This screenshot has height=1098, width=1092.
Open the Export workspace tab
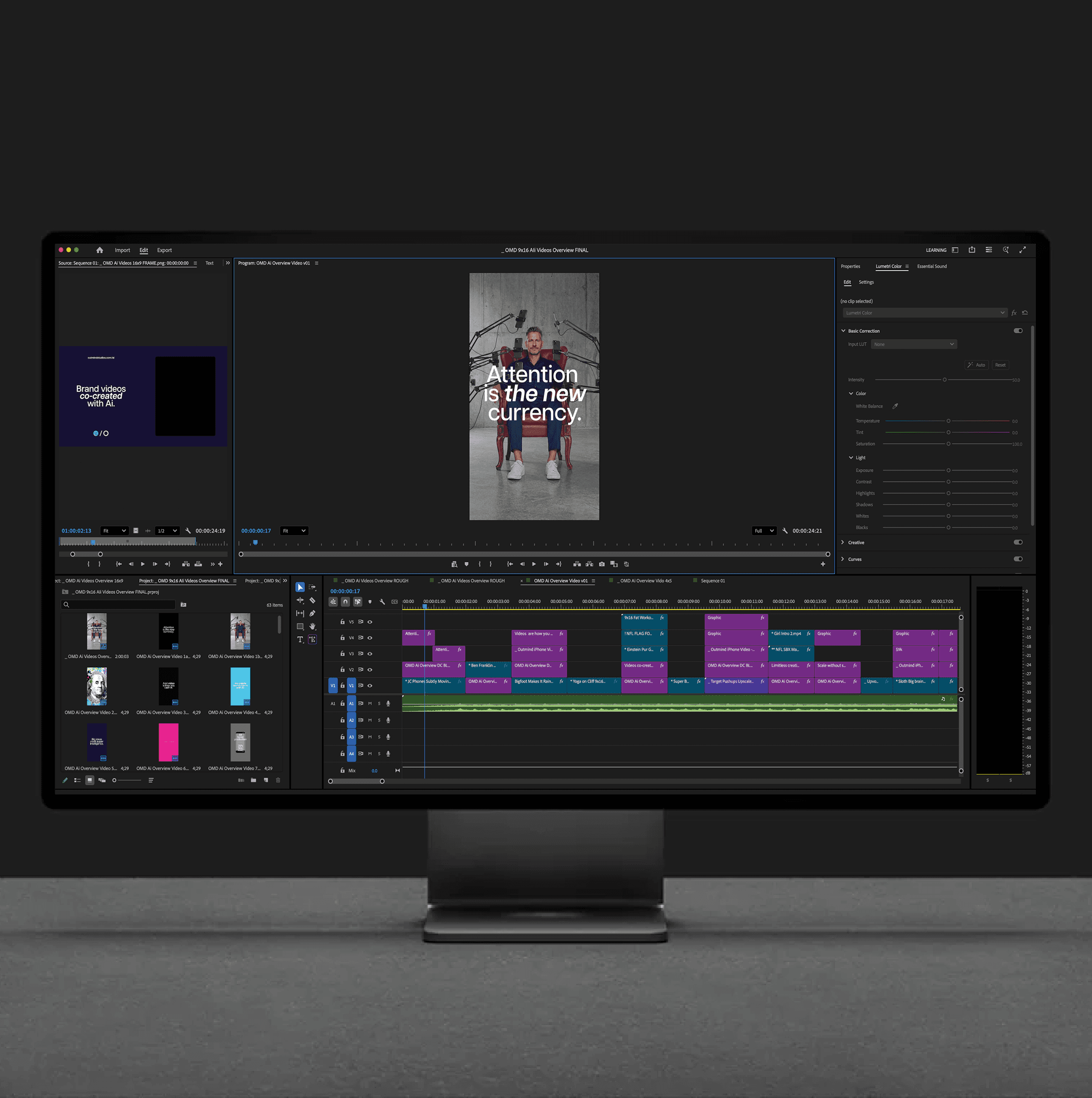[x=164, y=250]
